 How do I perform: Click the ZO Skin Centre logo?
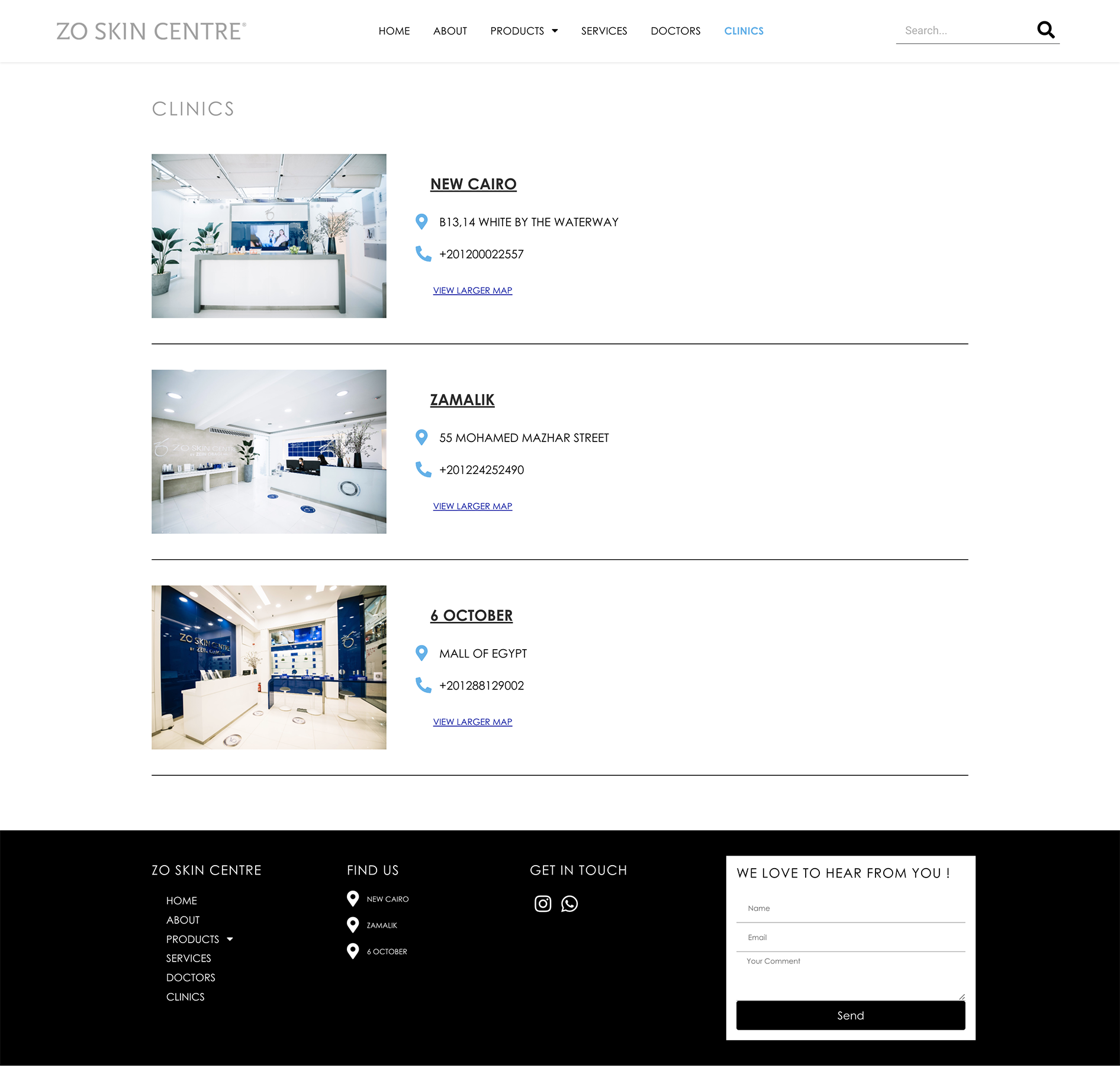tap(152, 31)
